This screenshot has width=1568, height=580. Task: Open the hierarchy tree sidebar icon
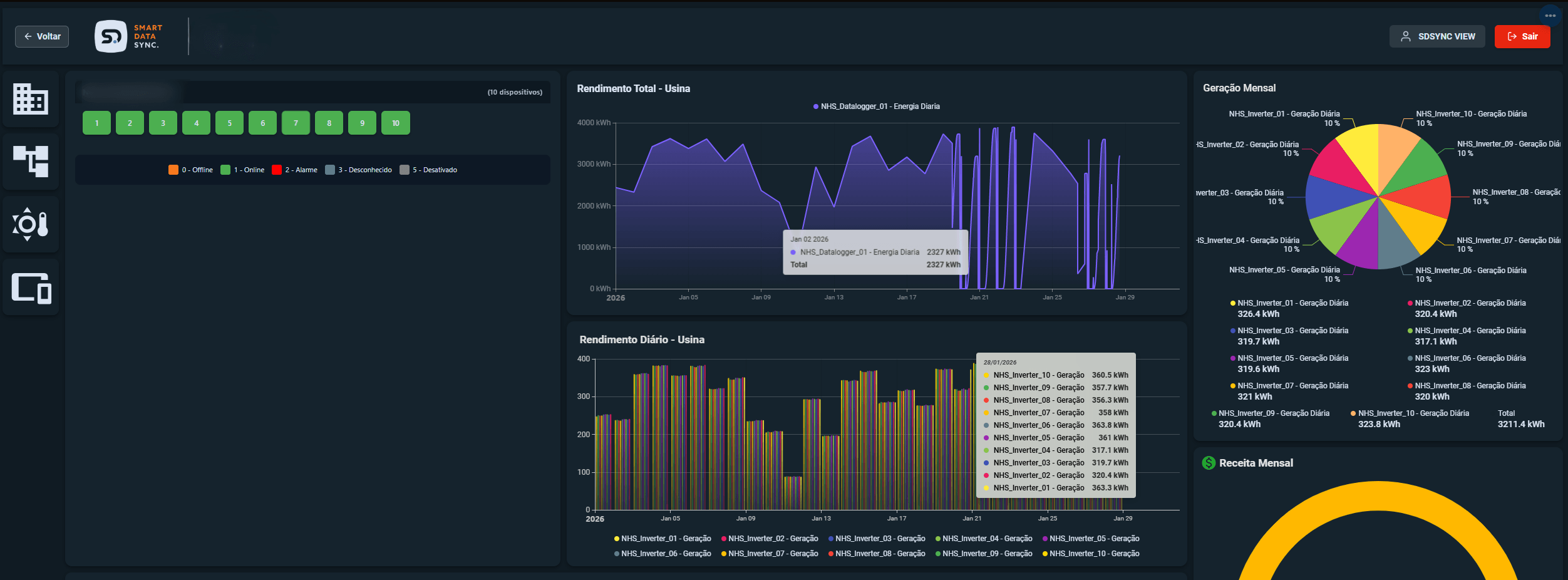coord(31,162)
